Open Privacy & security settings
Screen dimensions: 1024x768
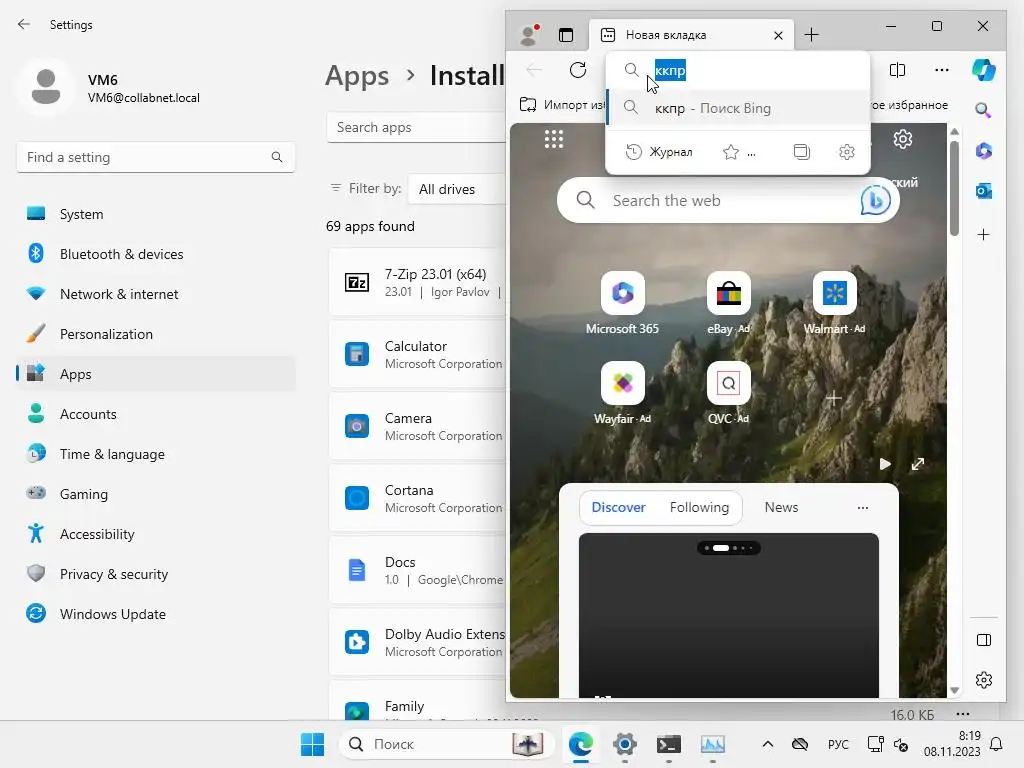tap(155, 574)
